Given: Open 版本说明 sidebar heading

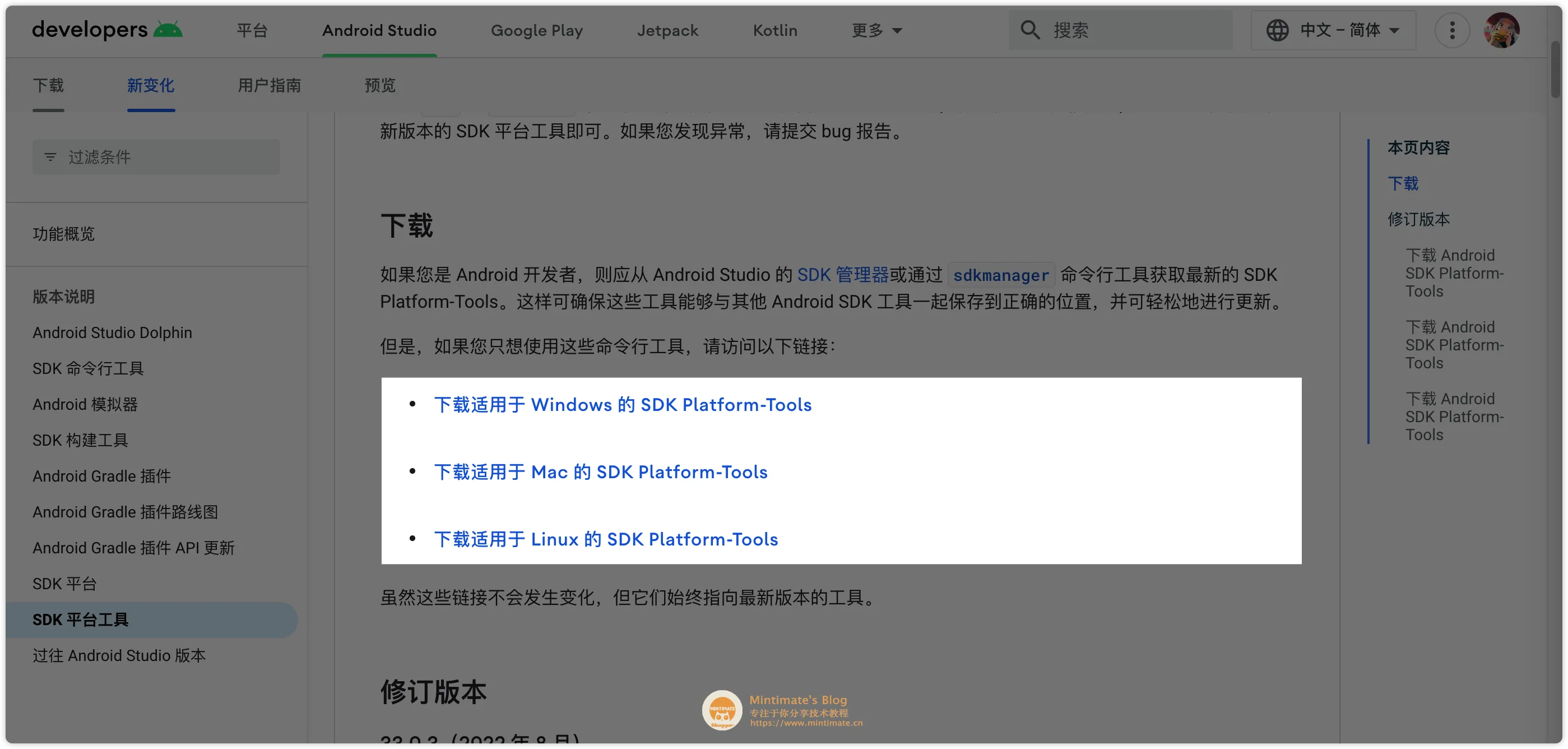Looking at the screenshot, I should click(63, 297).
